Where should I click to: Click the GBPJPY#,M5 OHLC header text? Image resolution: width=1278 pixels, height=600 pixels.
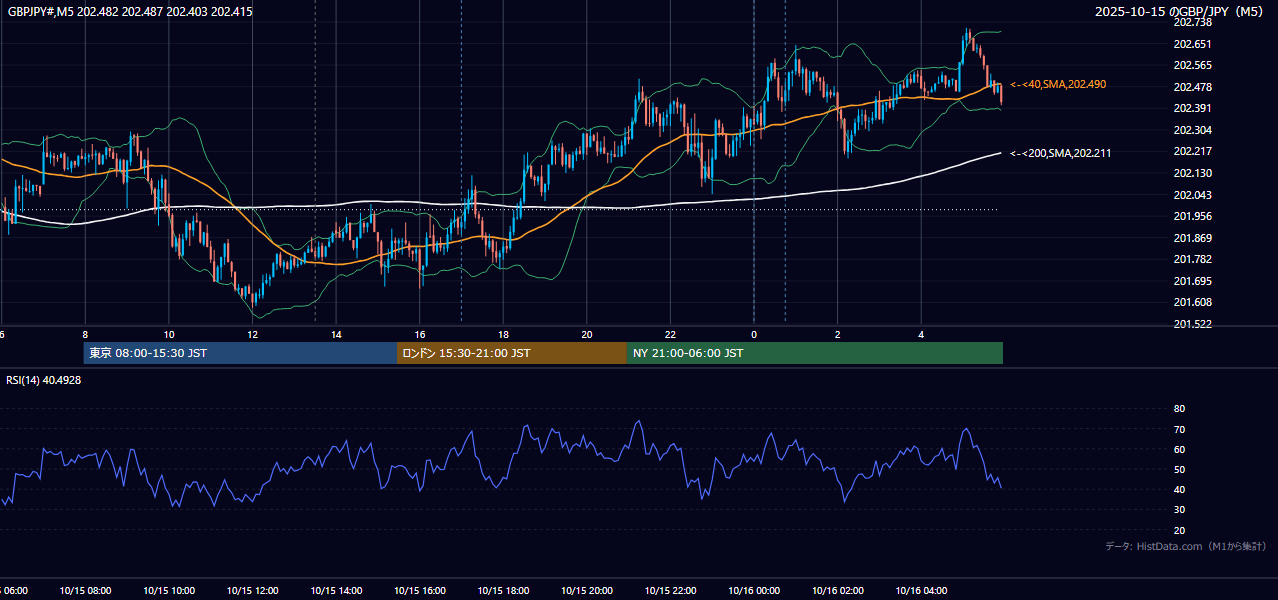pyautogui.click(x=130, y=12)
